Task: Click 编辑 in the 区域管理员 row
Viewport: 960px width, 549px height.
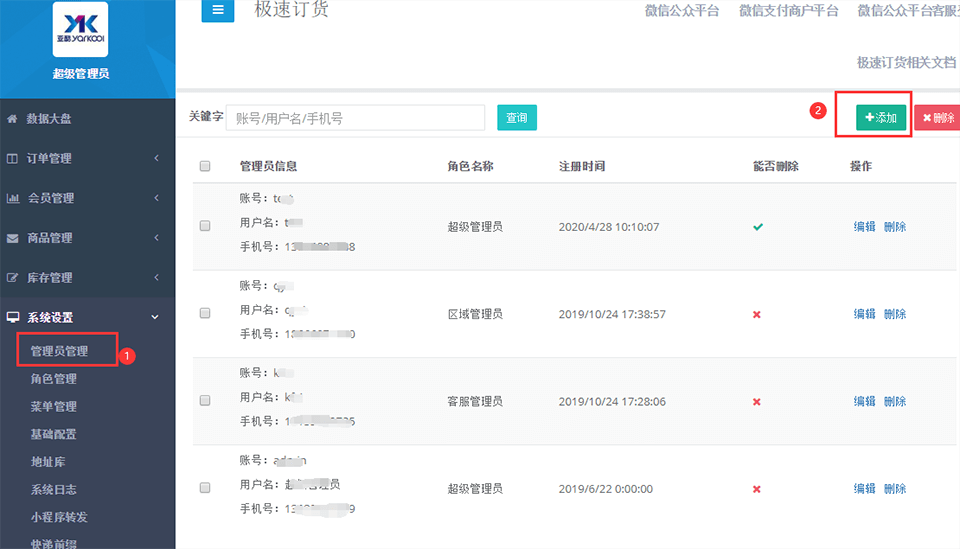Action: pyautogui.click(x=864, y=314)
